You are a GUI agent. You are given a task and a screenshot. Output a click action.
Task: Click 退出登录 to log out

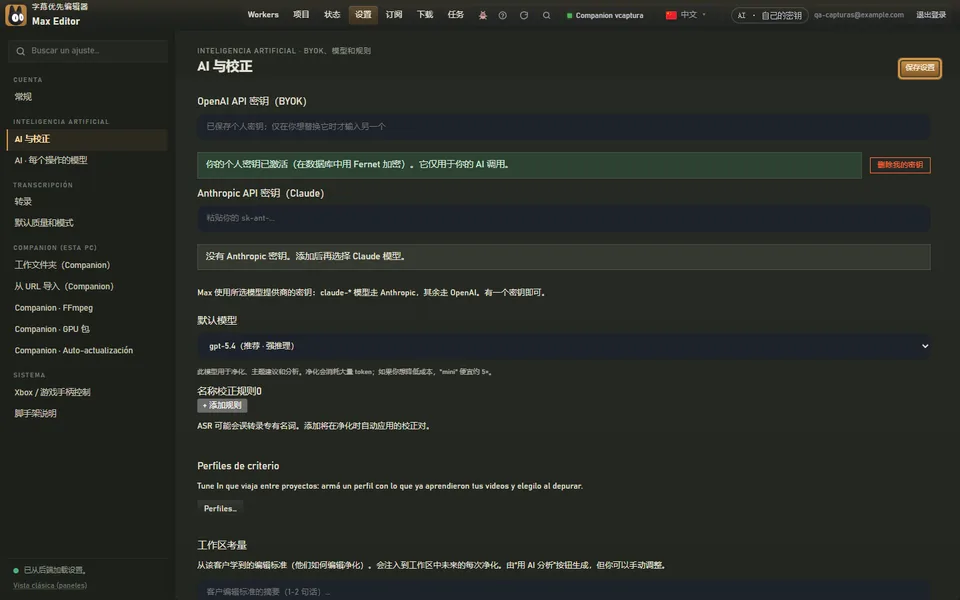point(931,15)
